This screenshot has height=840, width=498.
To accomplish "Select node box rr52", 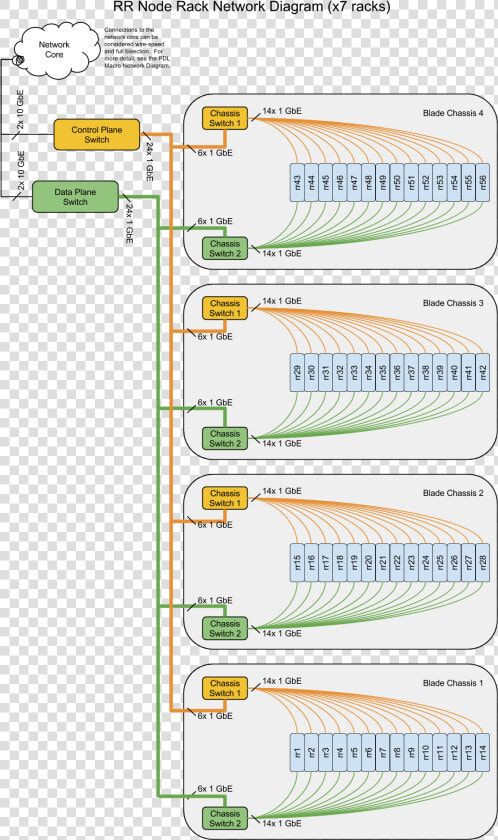I will point(425,183).
